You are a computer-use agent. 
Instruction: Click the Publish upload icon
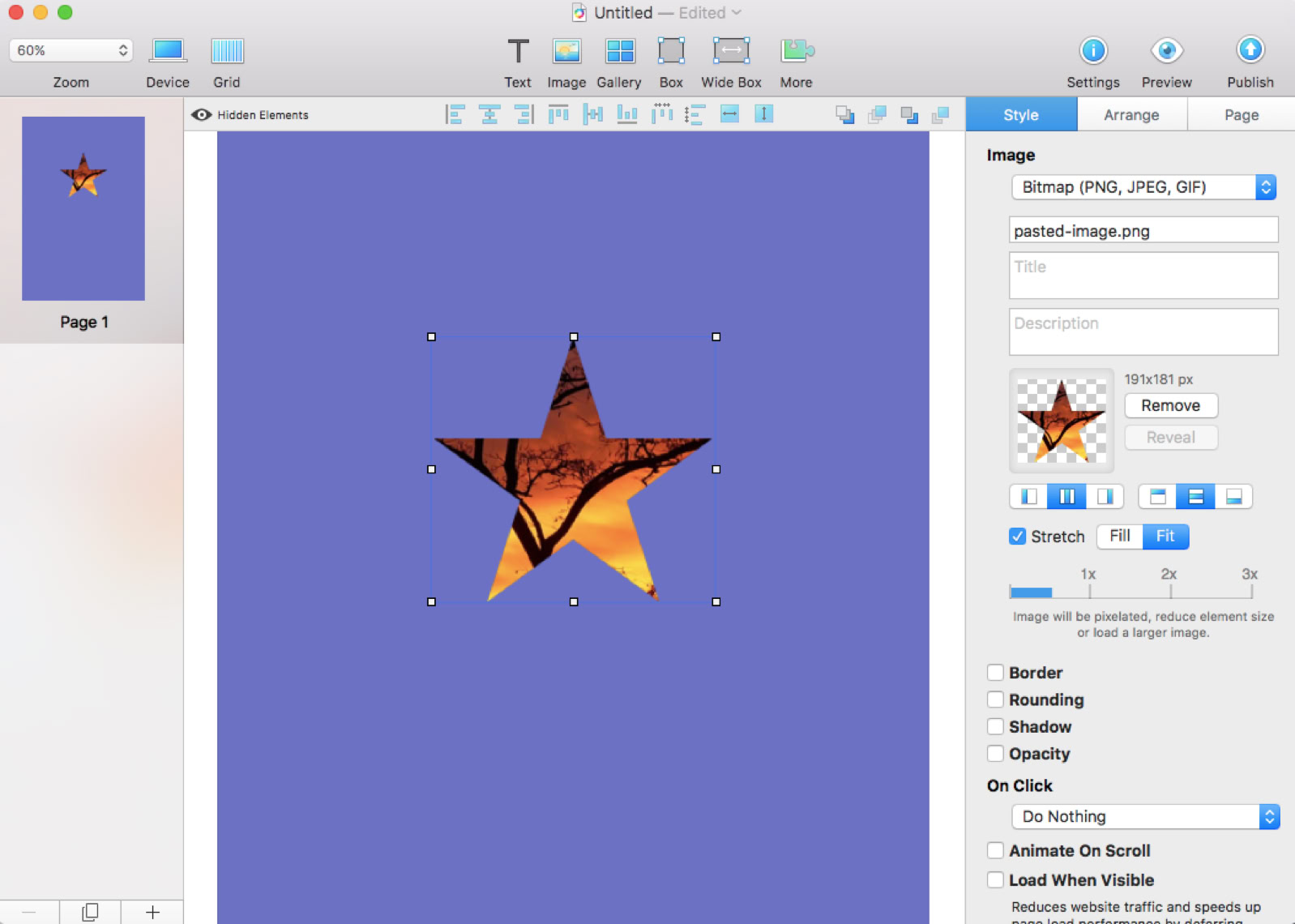tap(1250, 51)
